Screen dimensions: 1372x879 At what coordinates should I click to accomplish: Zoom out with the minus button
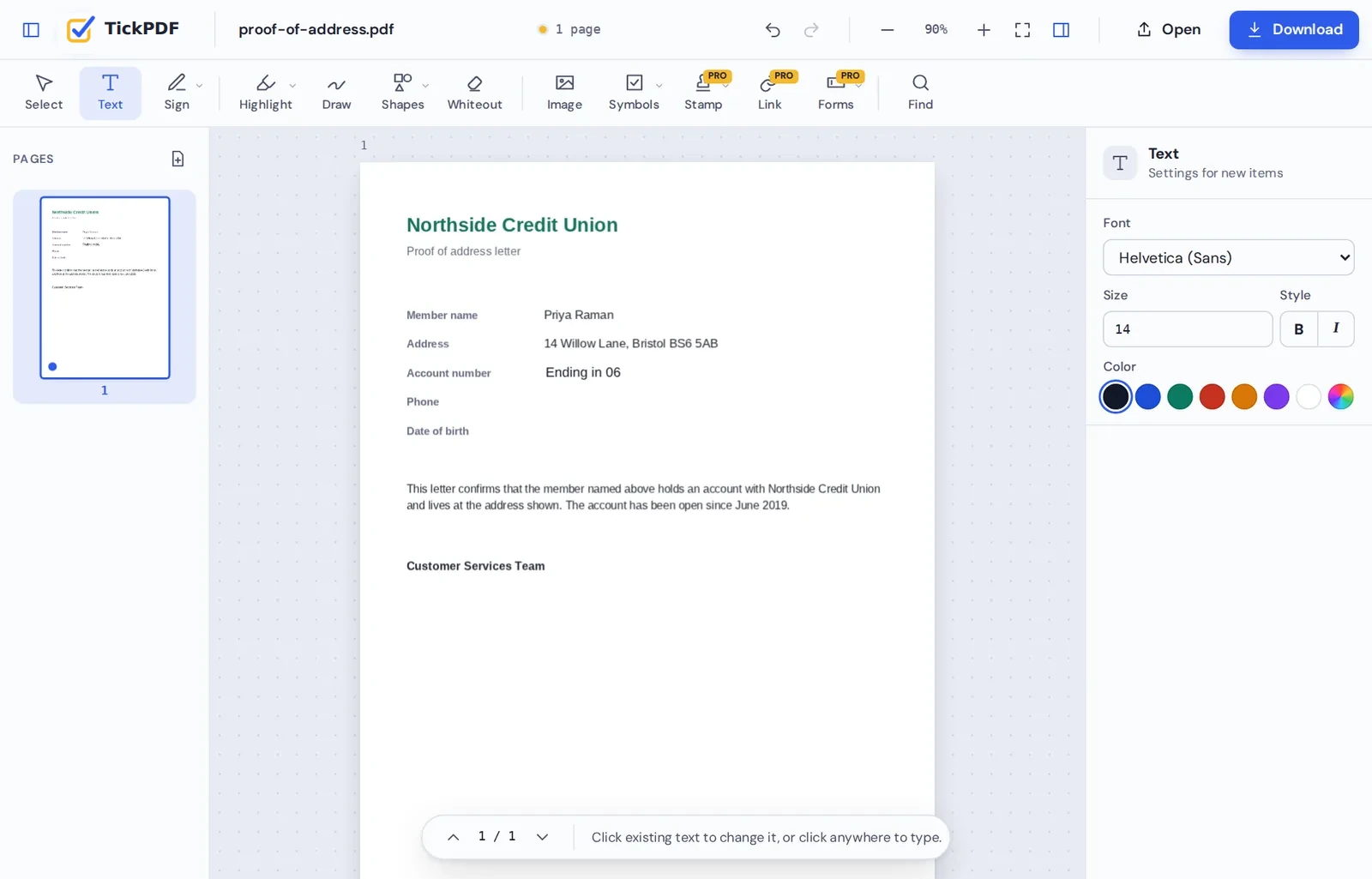(888, 30)
